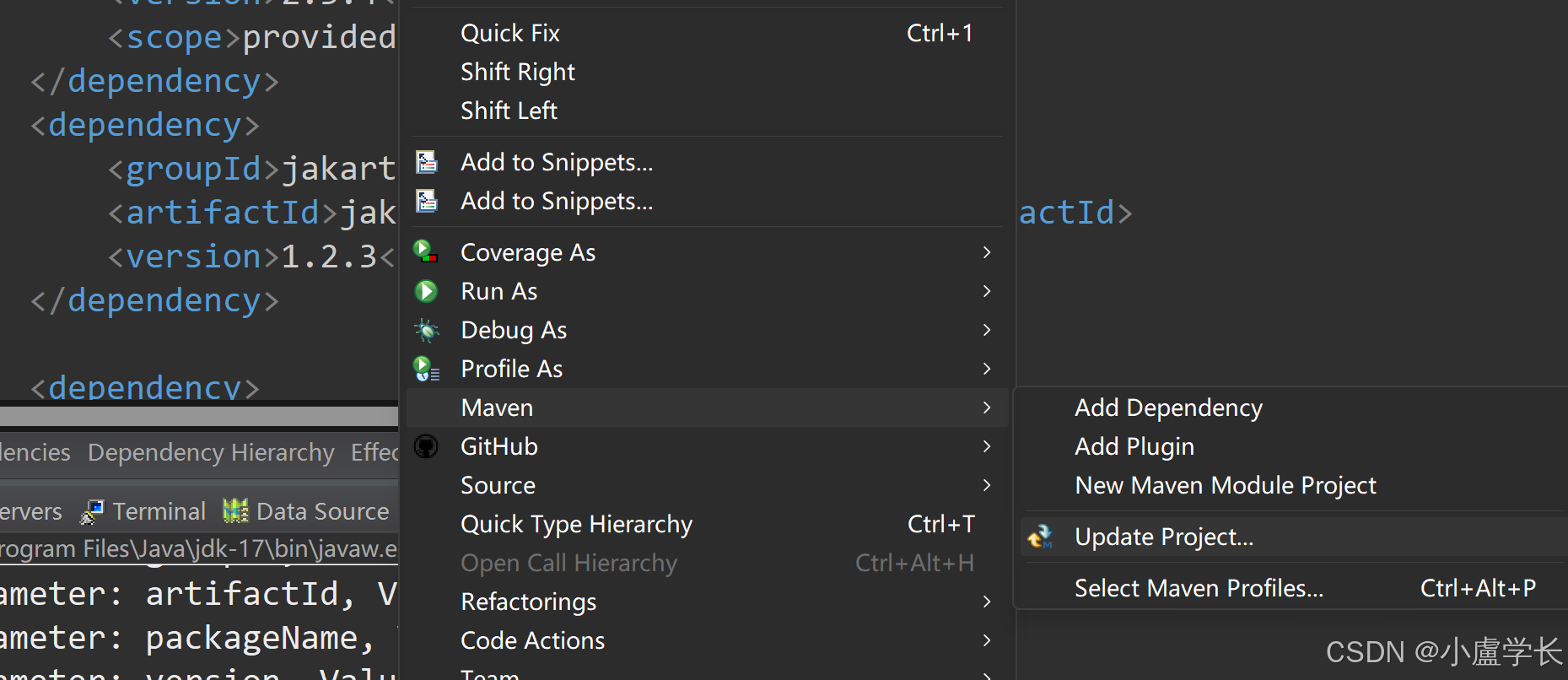Choose Quick Fix from the context menu
This screenshot has height=680, width=1568.
tap(509, 32)
